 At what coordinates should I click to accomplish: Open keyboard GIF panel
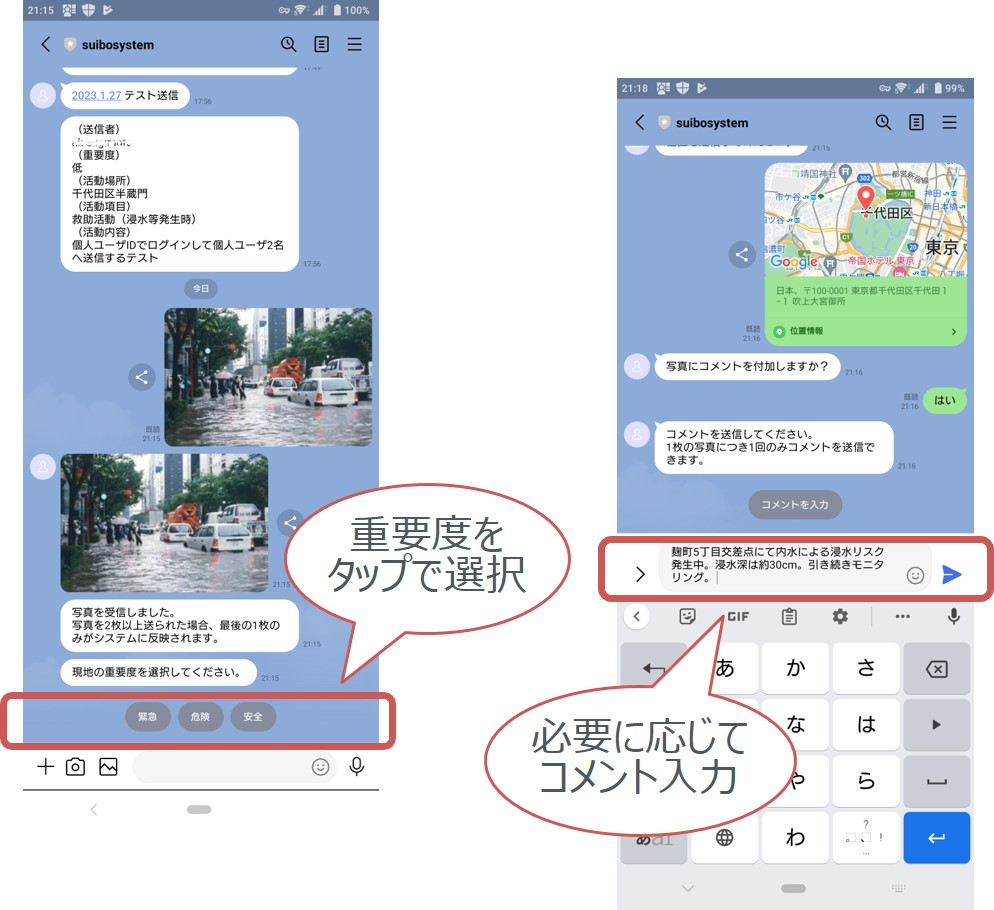(738, 616)
